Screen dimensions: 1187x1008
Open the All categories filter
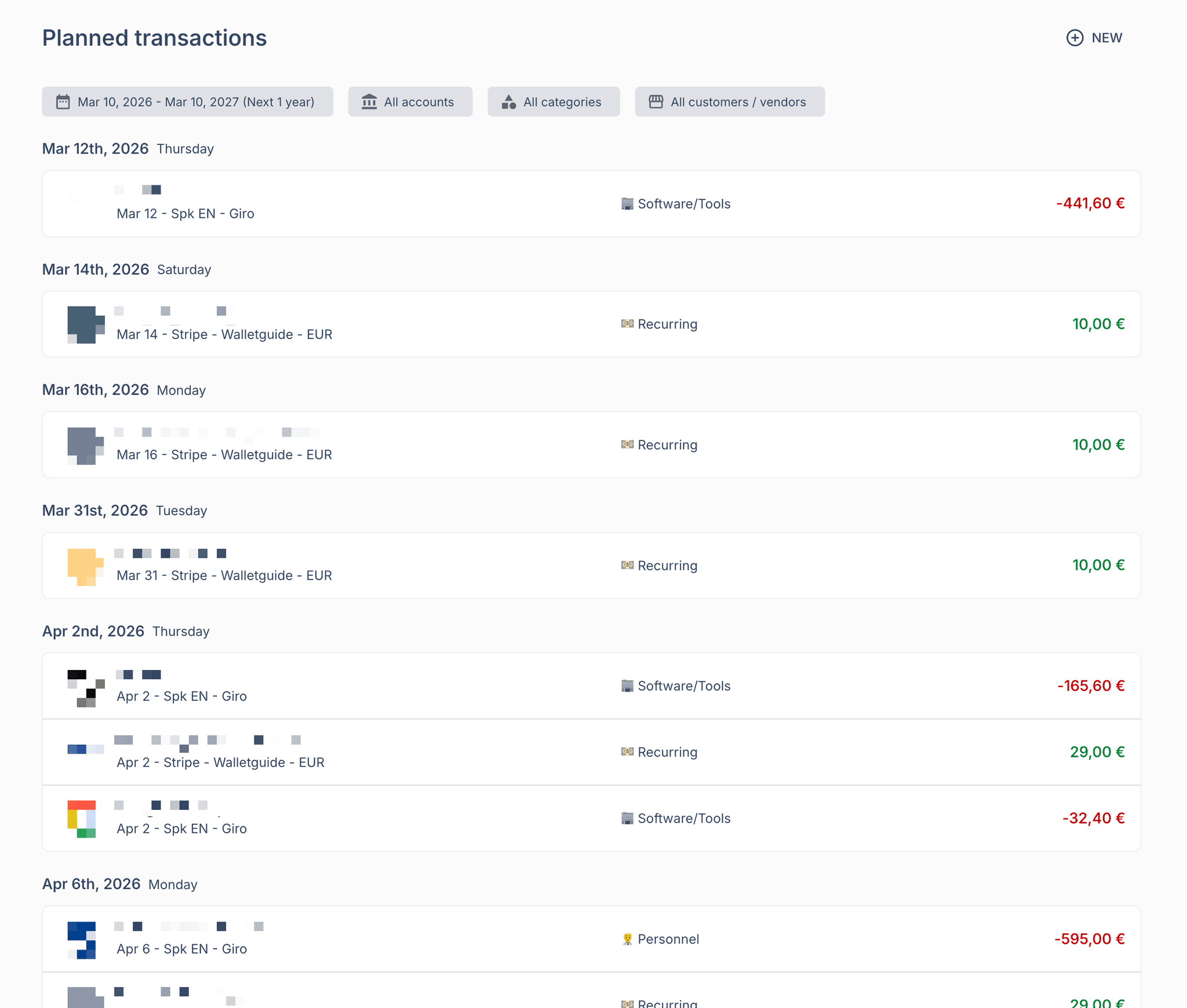click(554, 102)
